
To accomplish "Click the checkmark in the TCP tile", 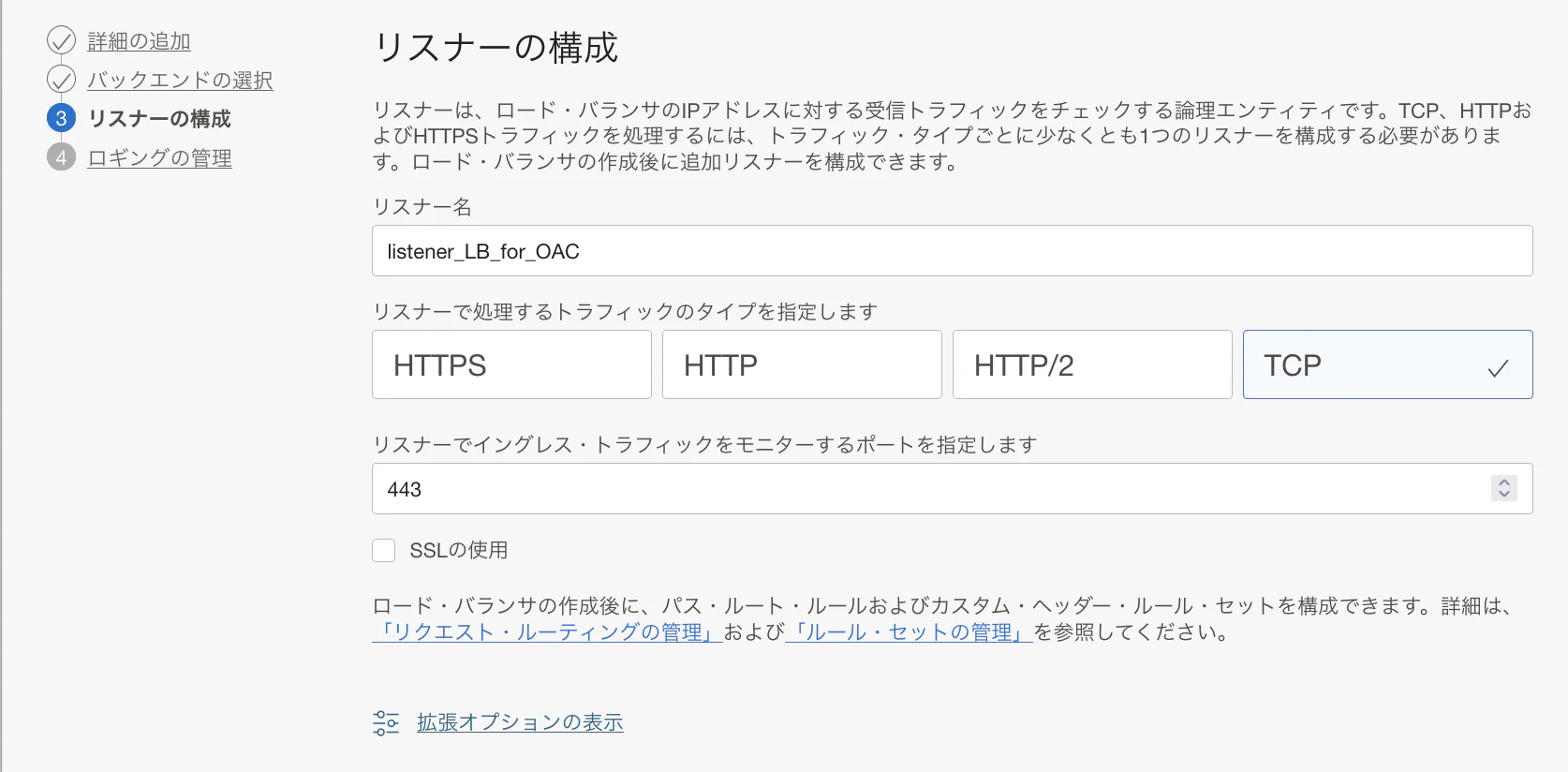I will click(x=1498, y=368).
